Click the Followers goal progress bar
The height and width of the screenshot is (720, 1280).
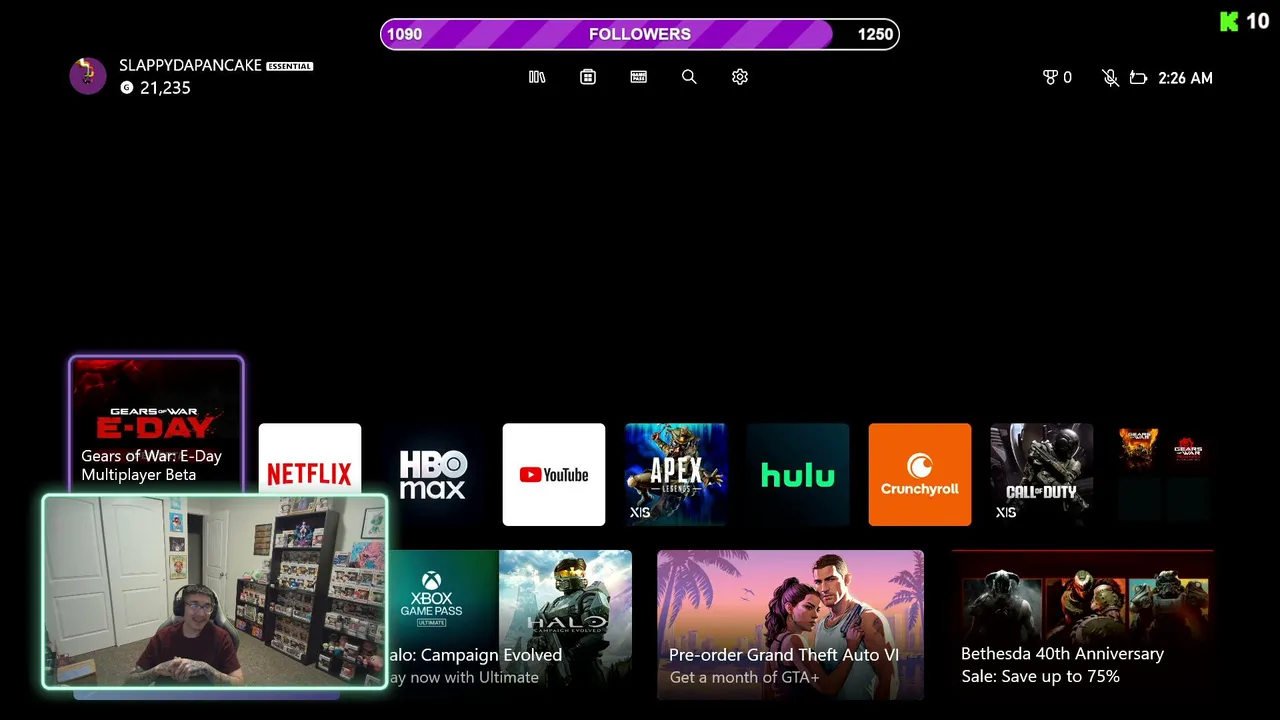click(640, 34)
